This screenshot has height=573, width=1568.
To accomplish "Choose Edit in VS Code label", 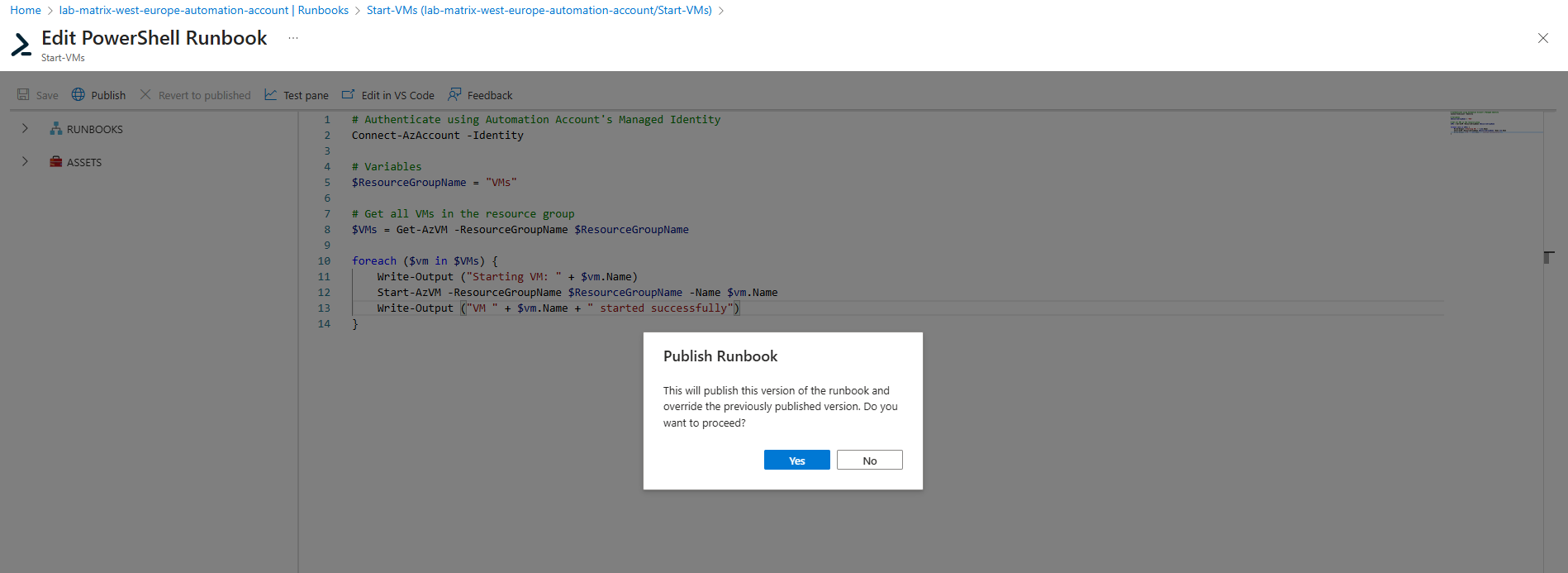I will pos(398,95).
